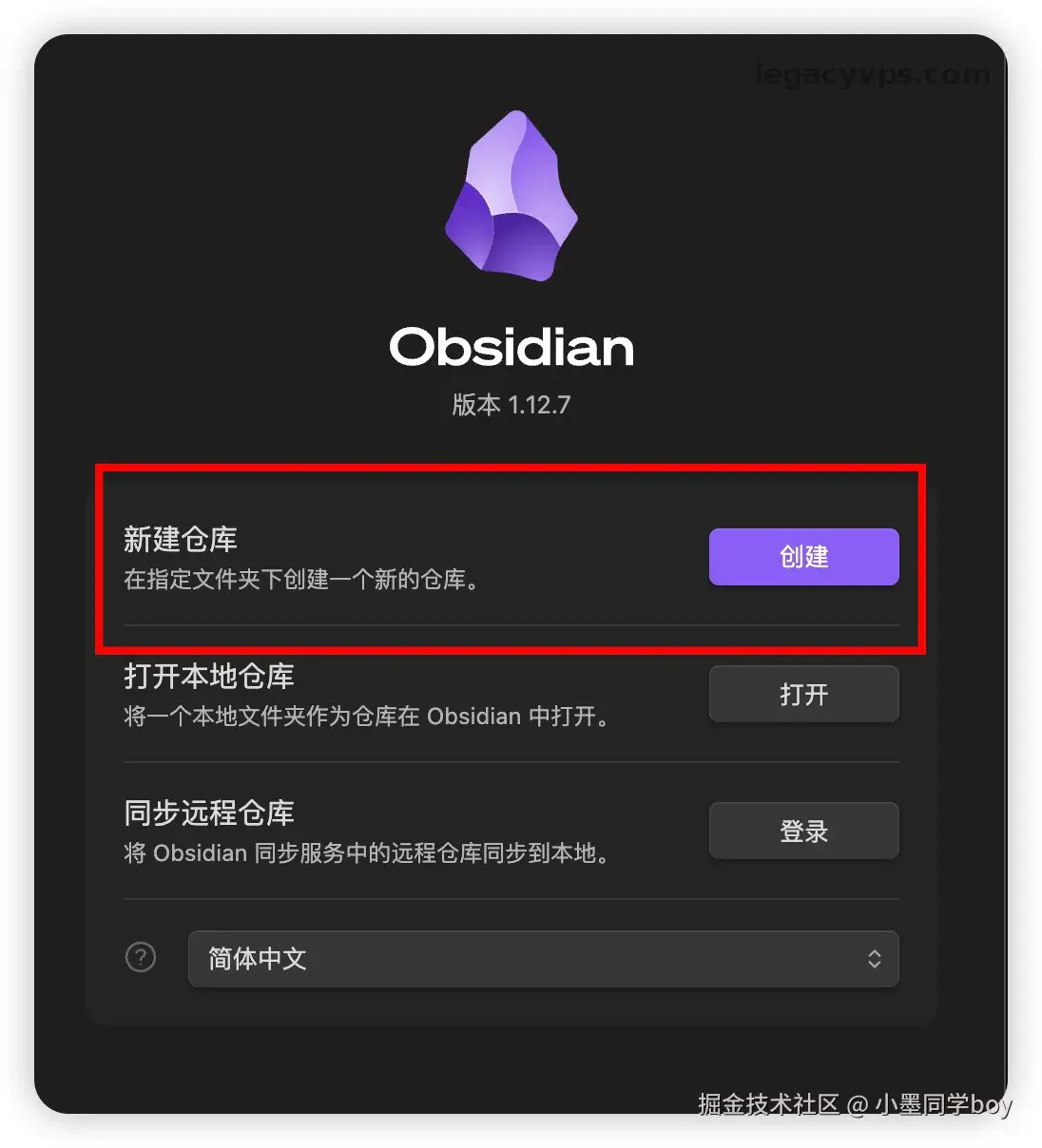The height and width of the screenshot is (1148, 1042).
Task: Click the description about opening a local folder in Obsidian
Action: pos(367,717)
